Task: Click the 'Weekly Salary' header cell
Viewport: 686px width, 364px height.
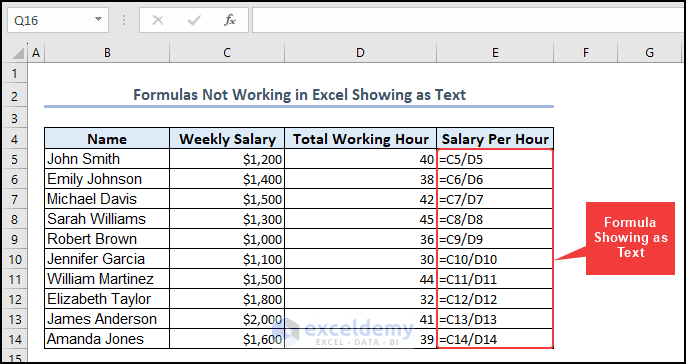Action: point(227,139)
